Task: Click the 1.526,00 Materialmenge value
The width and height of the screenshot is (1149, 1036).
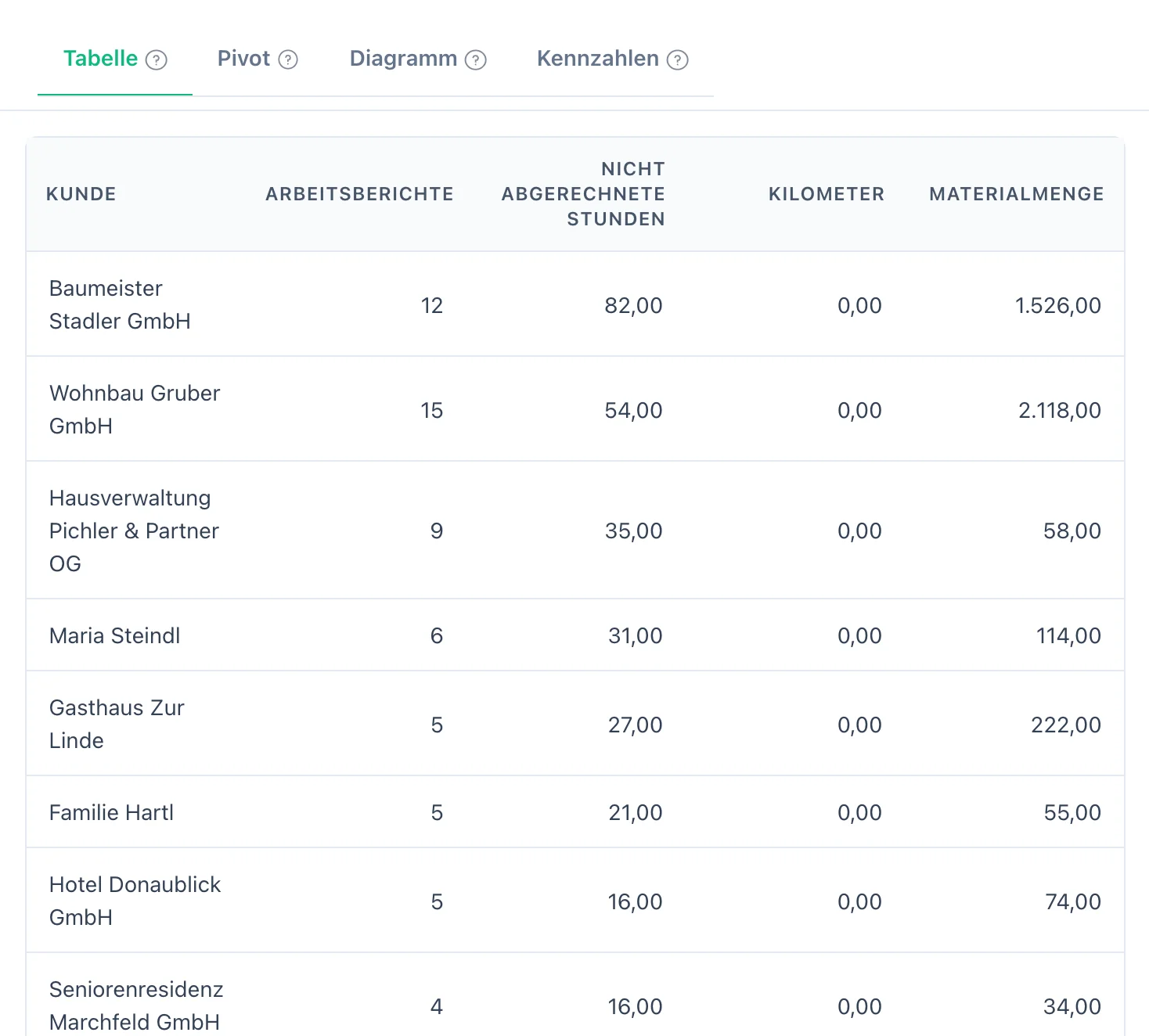Action: [1057, 305]
